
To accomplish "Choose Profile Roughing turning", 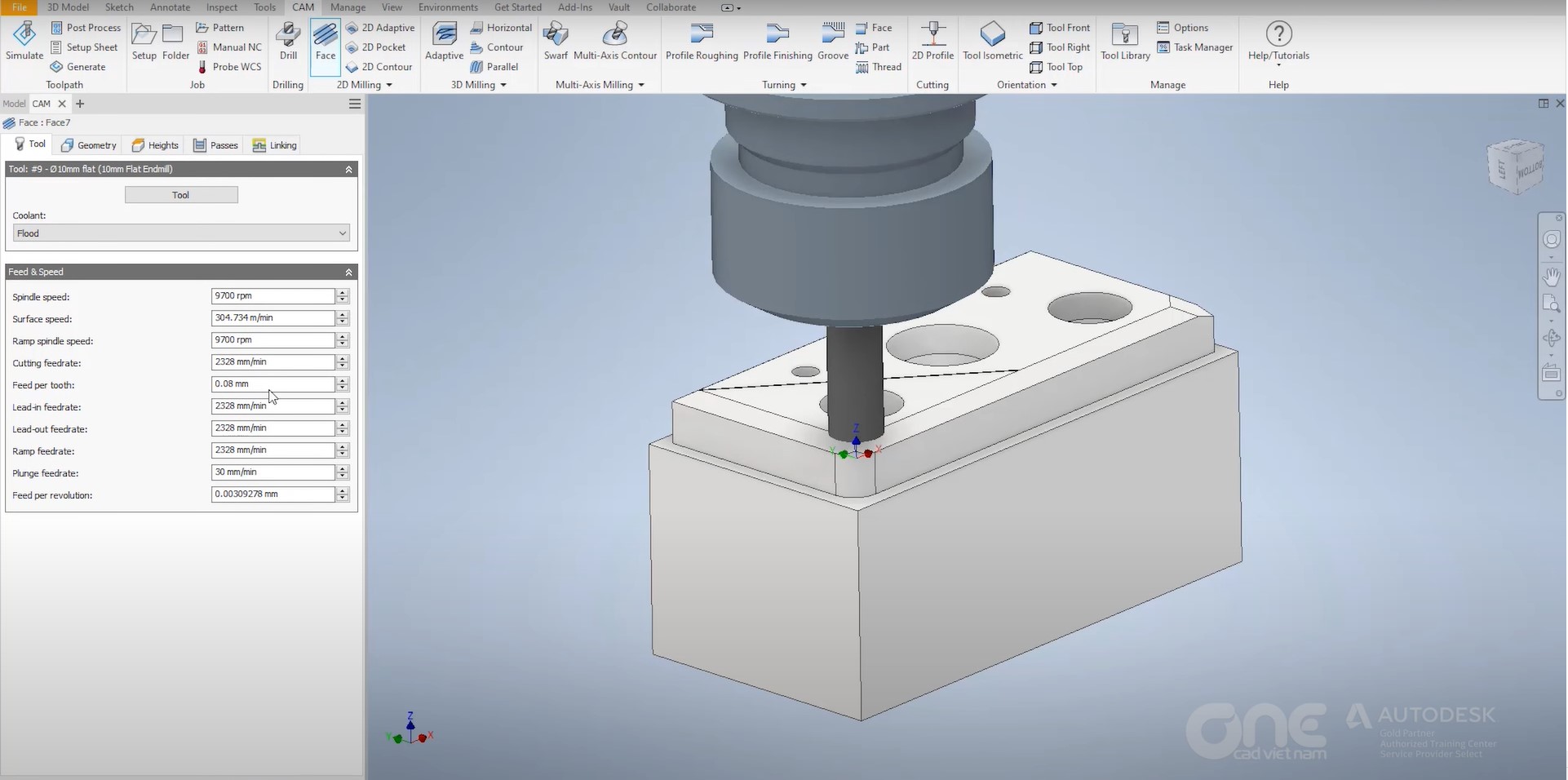I will click(x=702, y=42).
